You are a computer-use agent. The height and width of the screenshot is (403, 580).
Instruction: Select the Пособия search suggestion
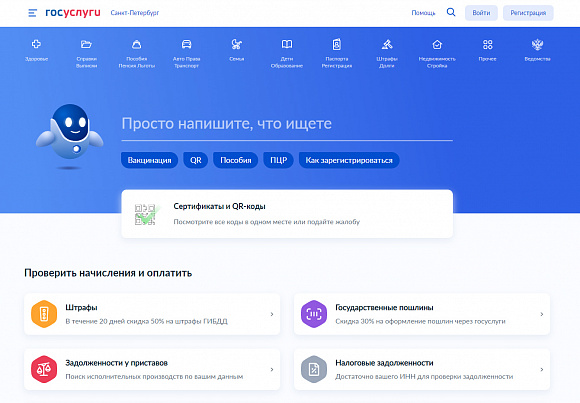[x=236, y=160]
